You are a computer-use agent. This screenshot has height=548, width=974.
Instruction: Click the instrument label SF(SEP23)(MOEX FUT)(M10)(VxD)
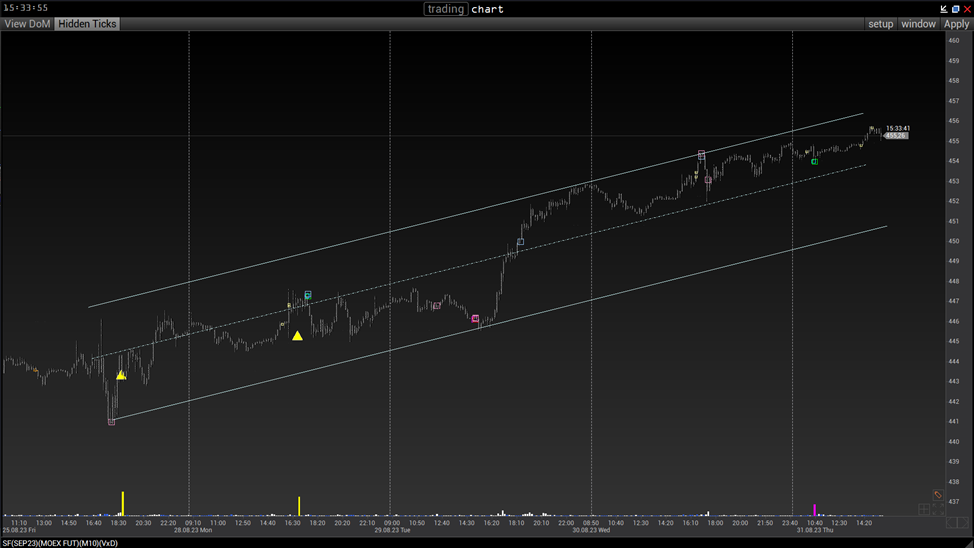pyautogui.click(x=60, y=543)
